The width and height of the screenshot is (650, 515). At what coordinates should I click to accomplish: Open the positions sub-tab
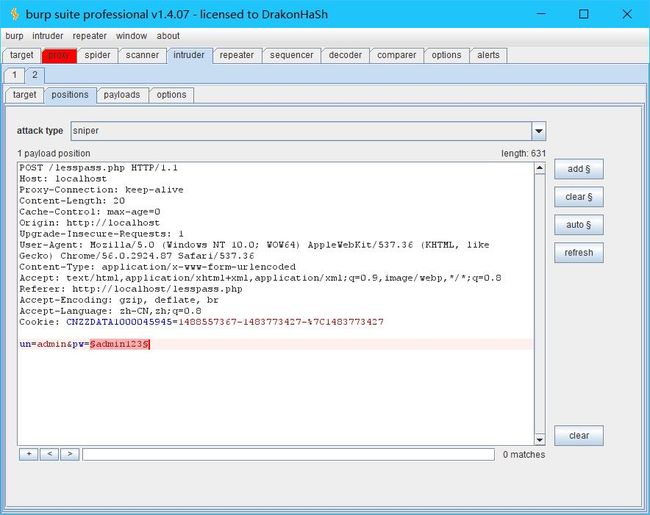pos(70,95)
